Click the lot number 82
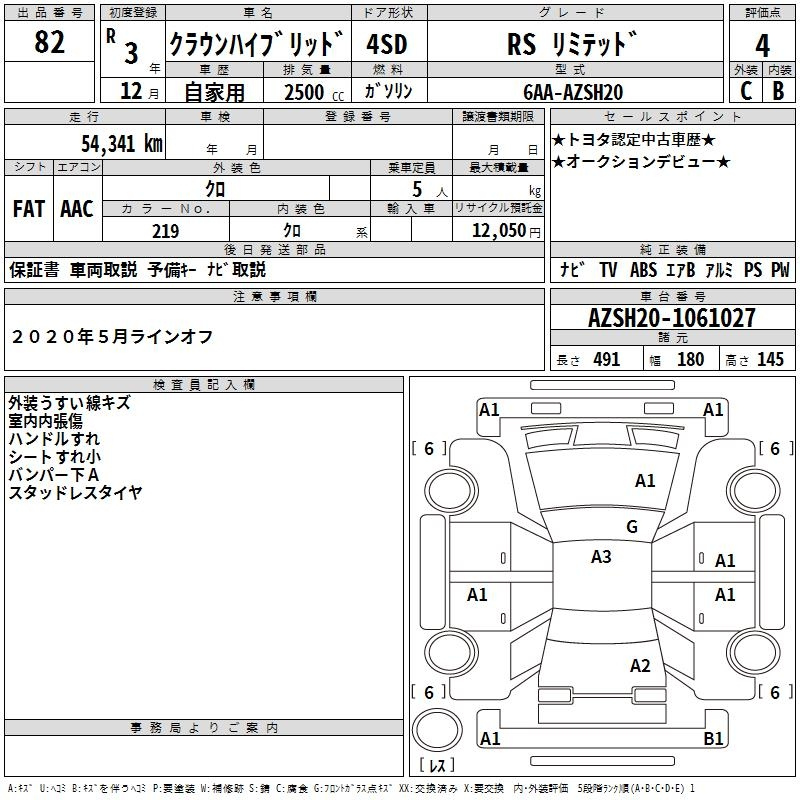This screenshot has width=800, height=800. pyautogui.click(x=50, y=43)
